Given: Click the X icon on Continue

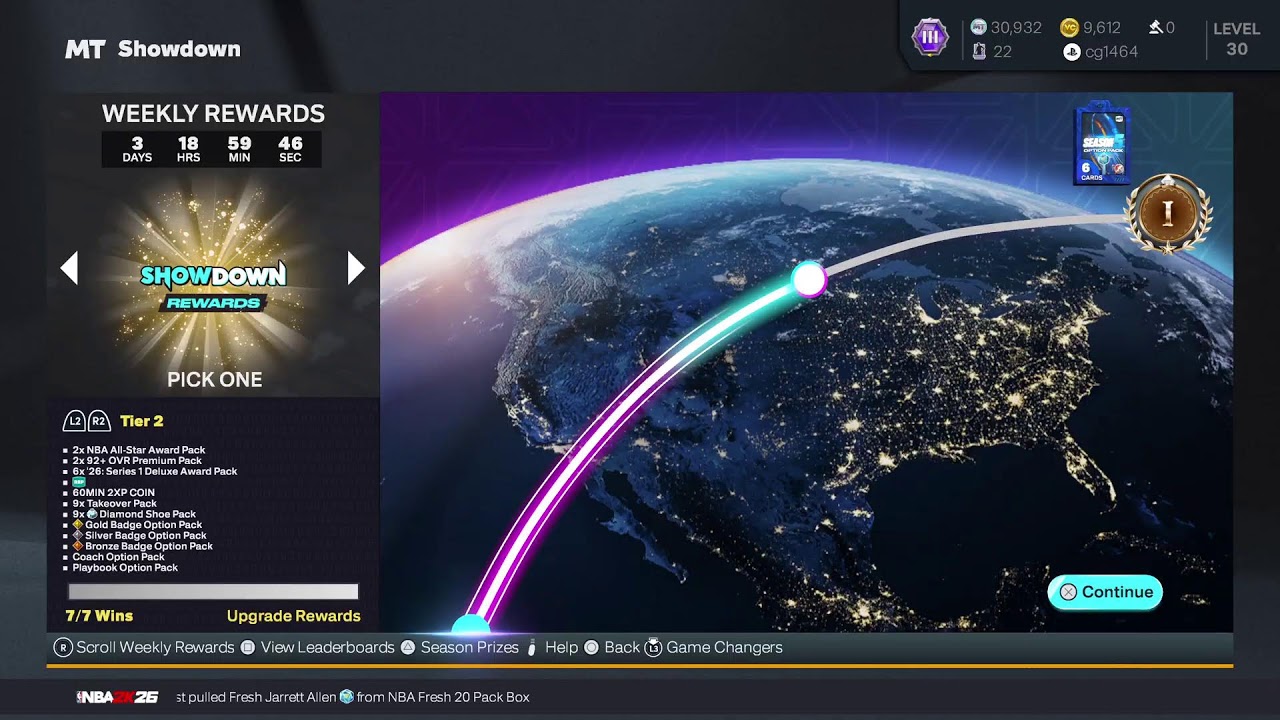Looking at the screenshot, I should (x=1068, y=592).
